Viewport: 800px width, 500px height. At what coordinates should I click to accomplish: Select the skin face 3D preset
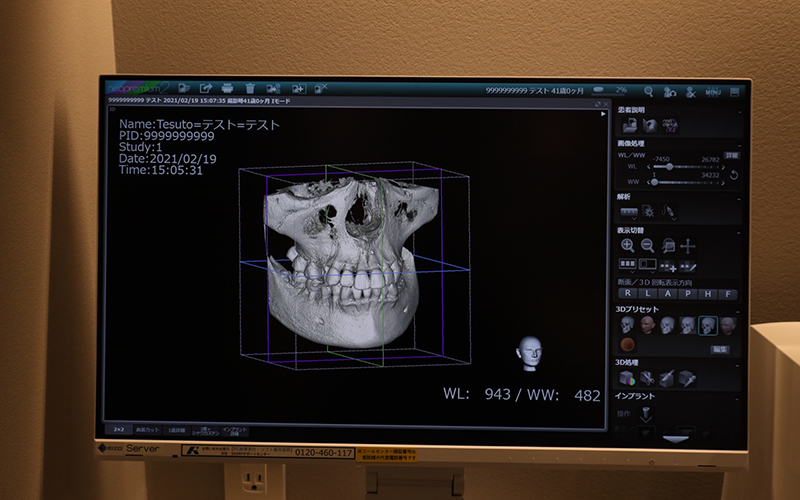pos(647,325)
